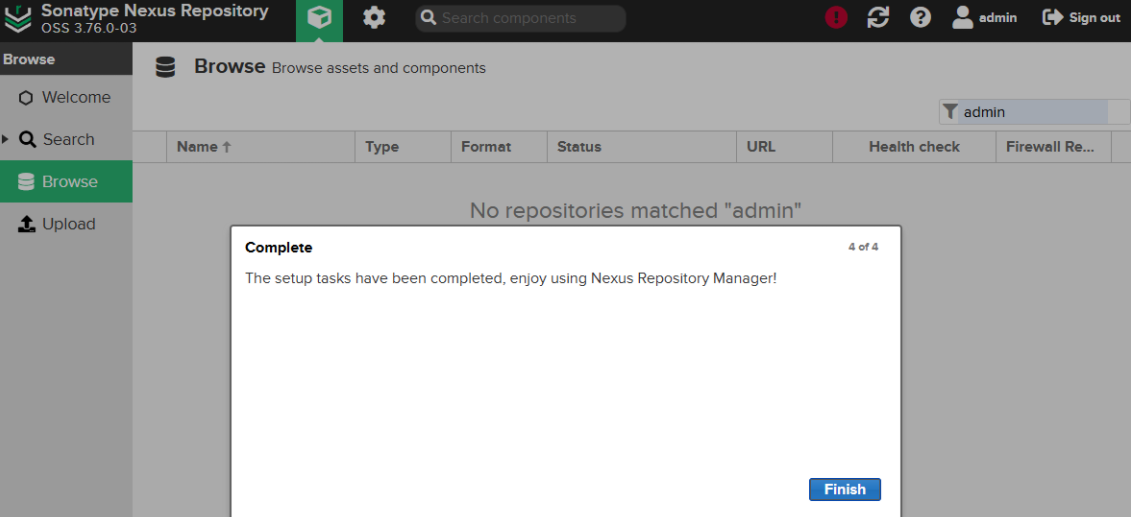The width and height of the screenshot is (1131, 517).
Task: Click the Browse database icon in page title
Action: tap(165, 68)
